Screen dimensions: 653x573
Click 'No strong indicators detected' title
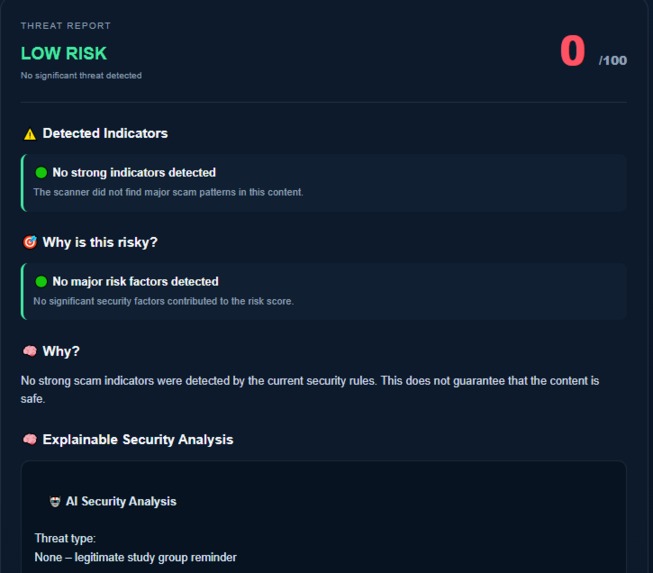click(x=134, y=172)
